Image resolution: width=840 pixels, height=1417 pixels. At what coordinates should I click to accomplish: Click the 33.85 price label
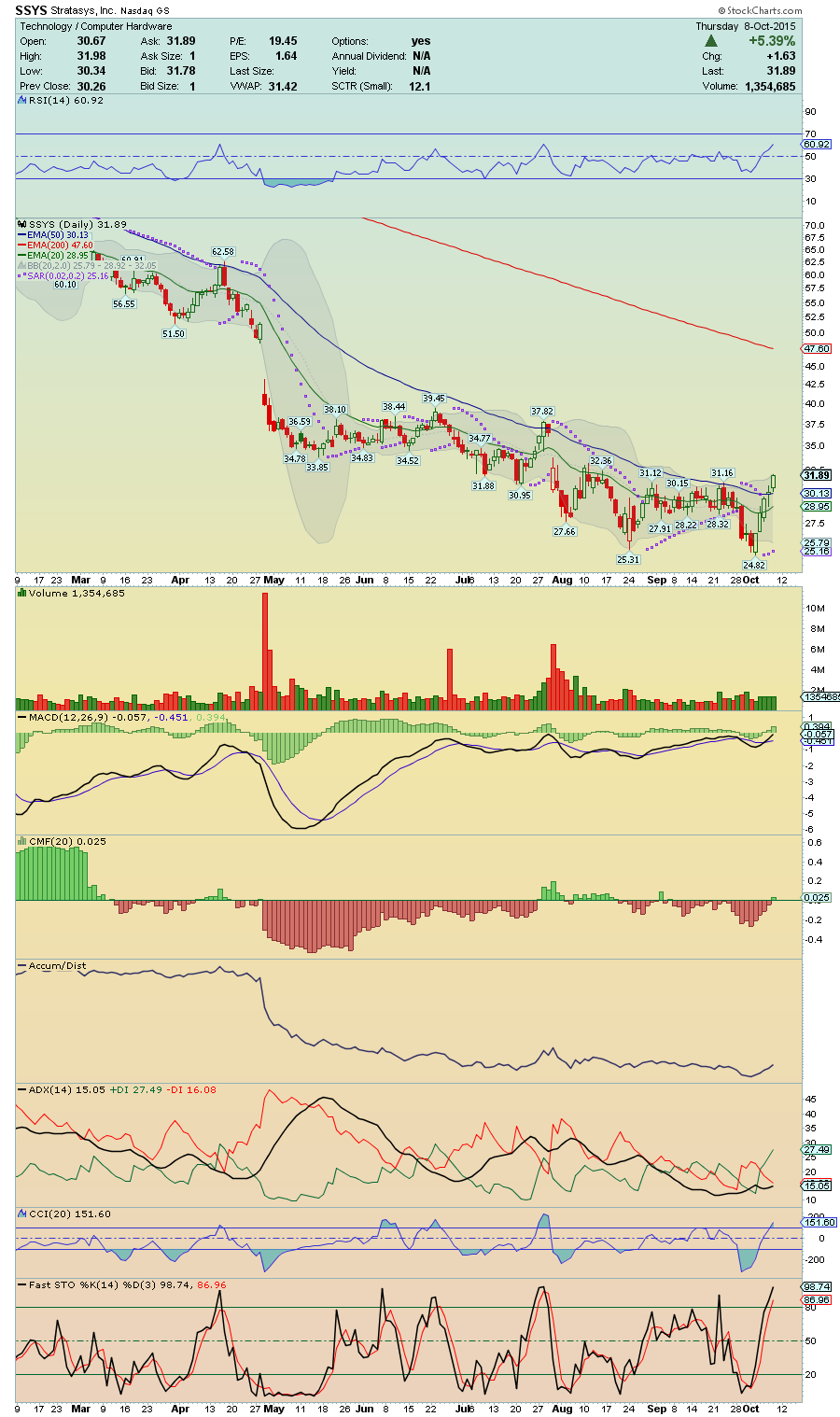[x=317, y=467]
